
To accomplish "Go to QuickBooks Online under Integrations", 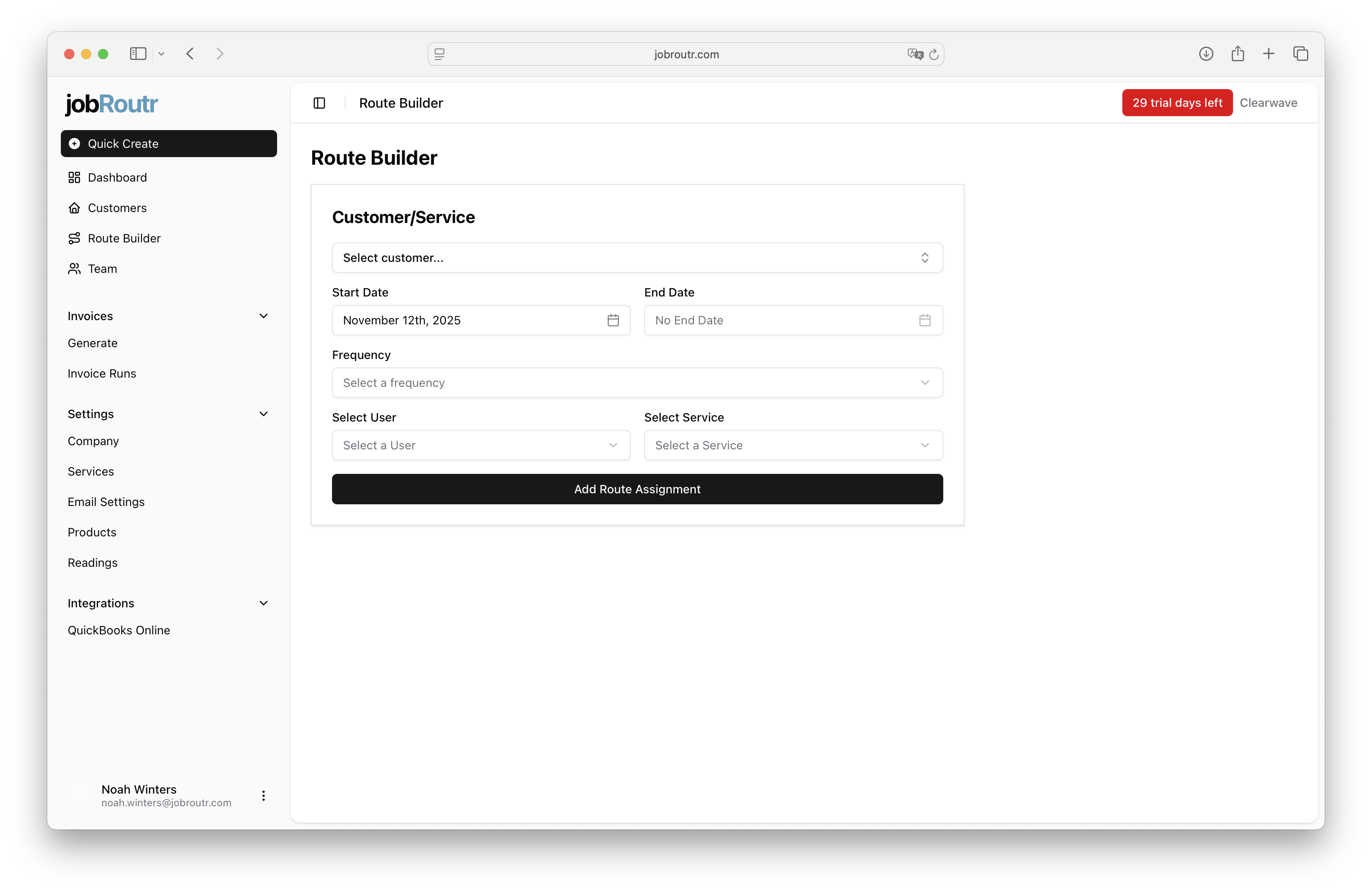I will [119, 630].
